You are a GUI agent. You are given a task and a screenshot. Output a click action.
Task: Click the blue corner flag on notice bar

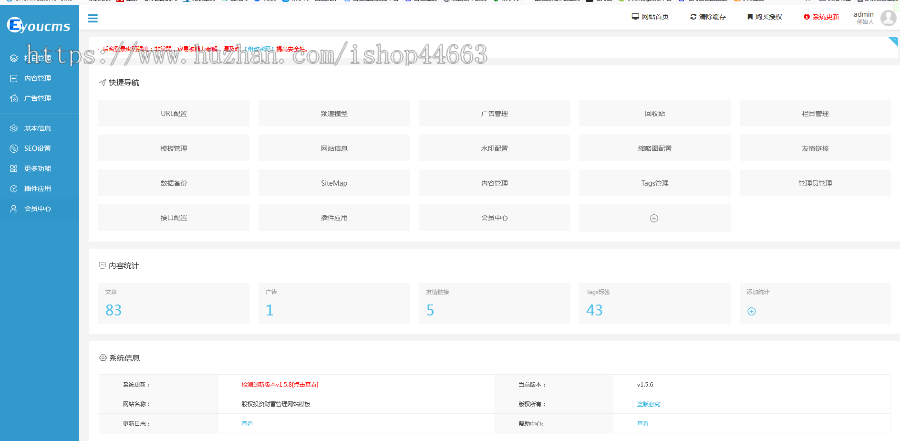(894, 41)
